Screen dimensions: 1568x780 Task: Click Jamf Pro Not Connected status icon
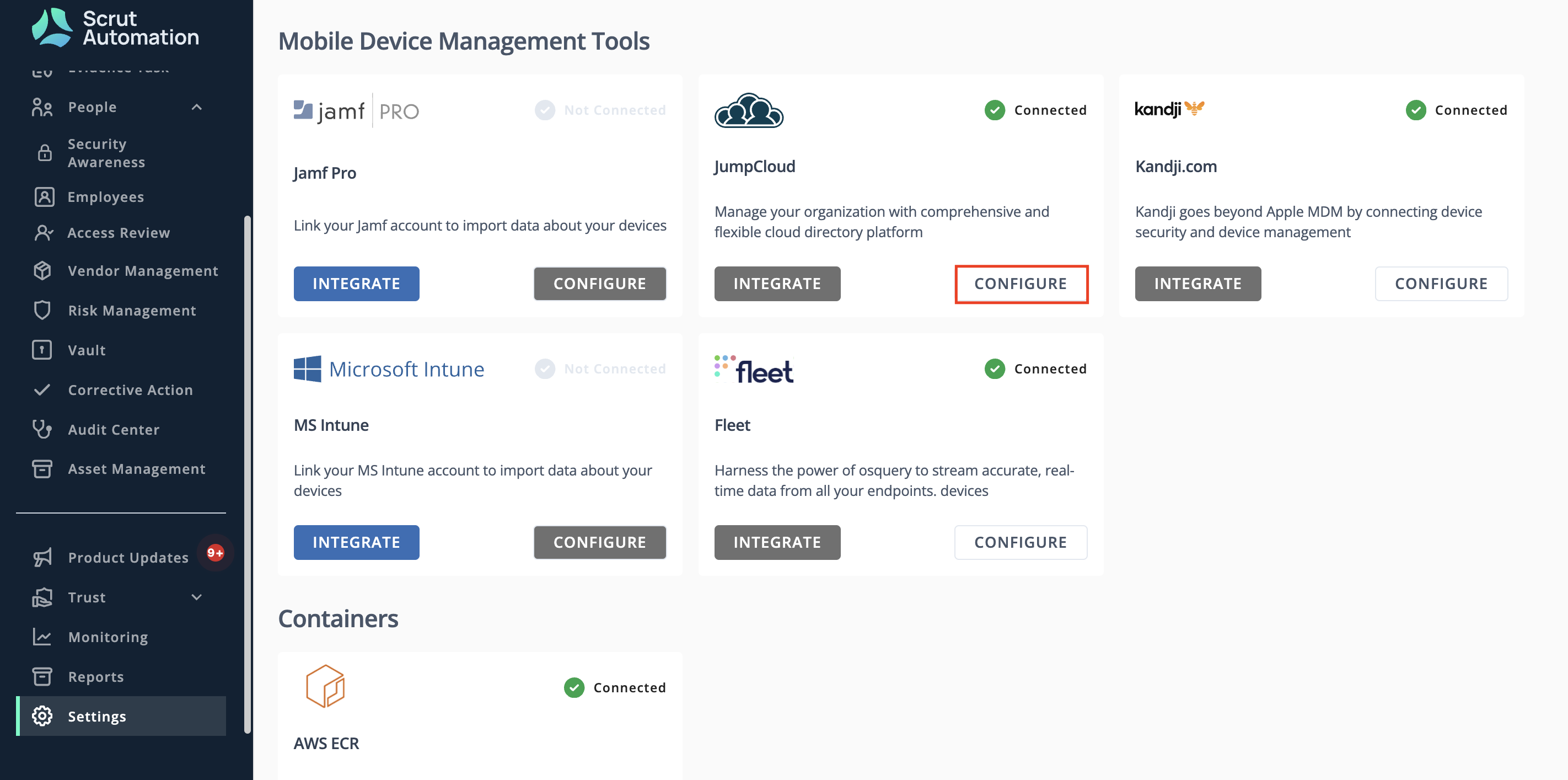(x=545, y=110)
